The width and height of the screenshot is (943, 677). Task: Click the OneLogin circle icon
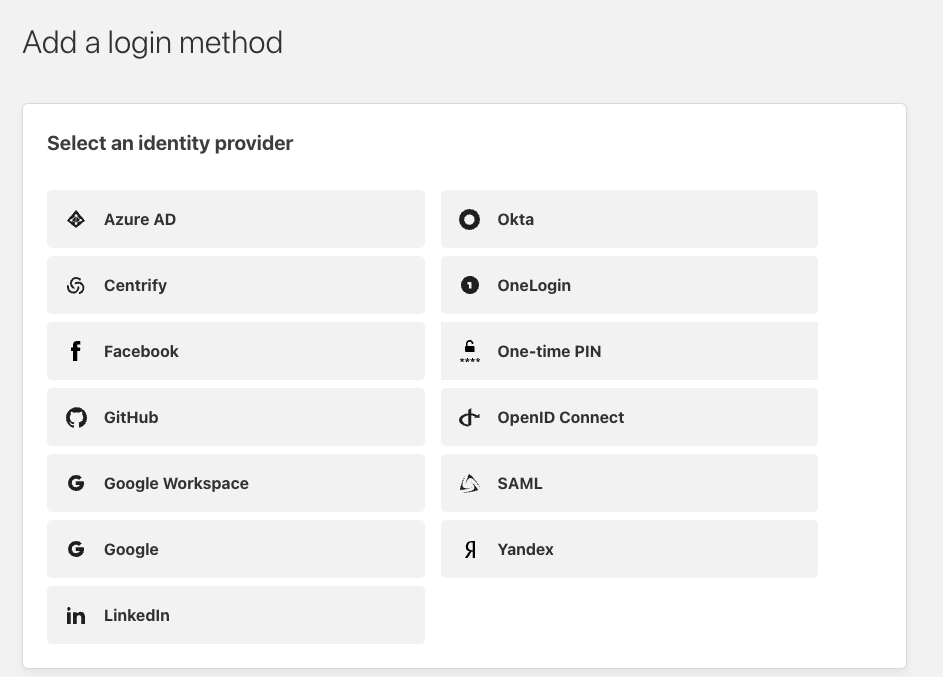(470, 285)
